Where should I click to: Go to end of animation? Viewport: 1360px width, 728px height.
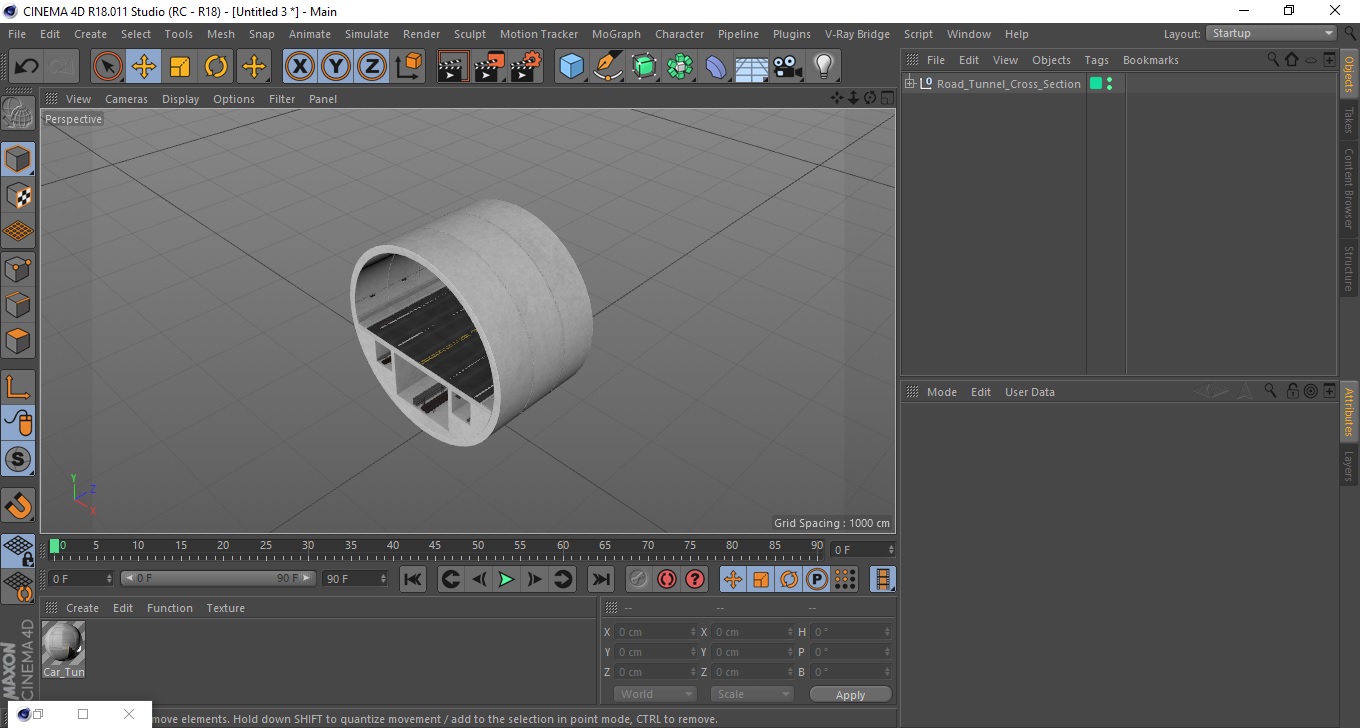point(601,579)
